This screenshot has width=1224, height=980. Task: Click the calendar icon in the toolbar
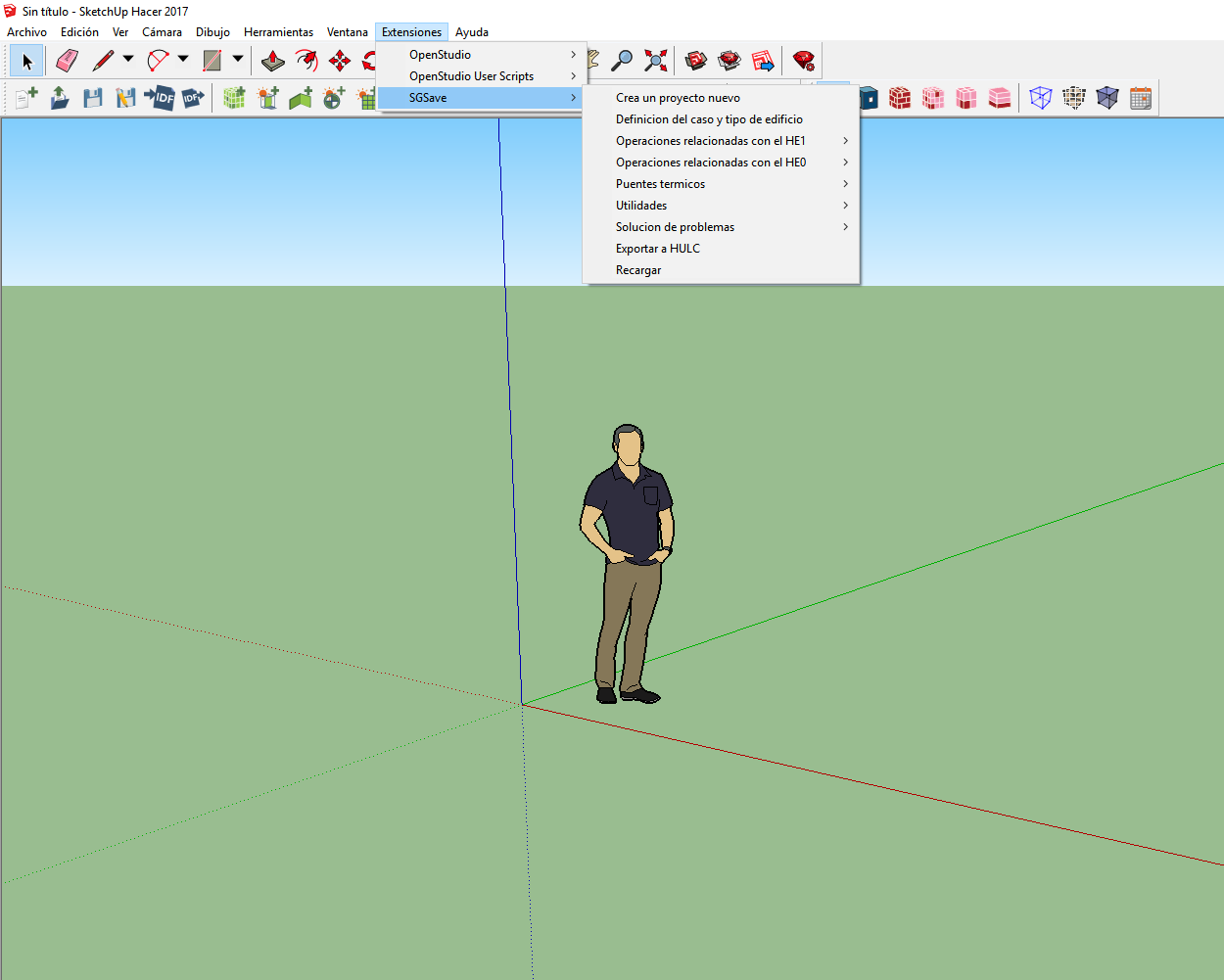pyautogui.click(x=1141, y=98)
